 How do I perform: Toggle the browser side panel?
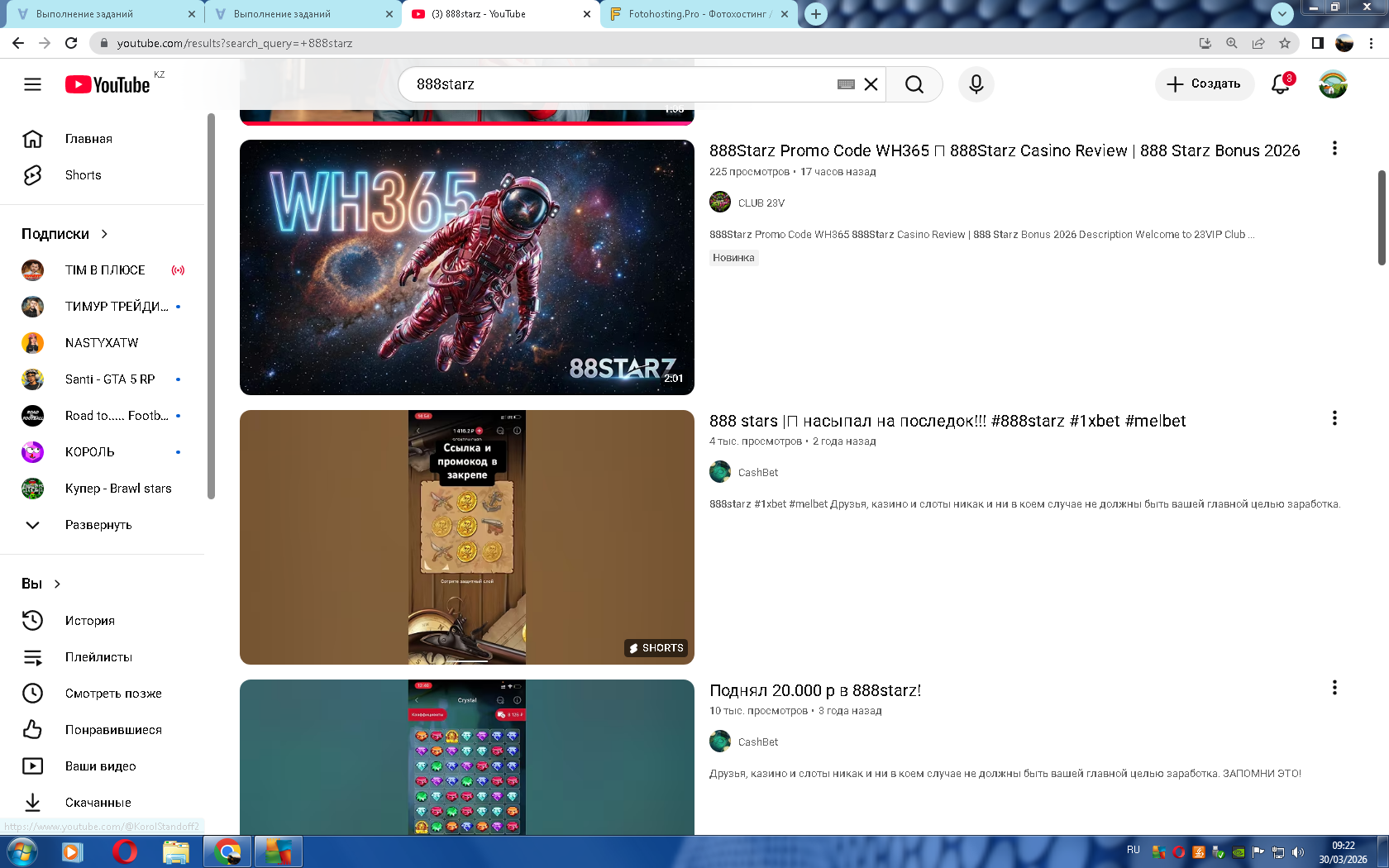[1317, 43]
